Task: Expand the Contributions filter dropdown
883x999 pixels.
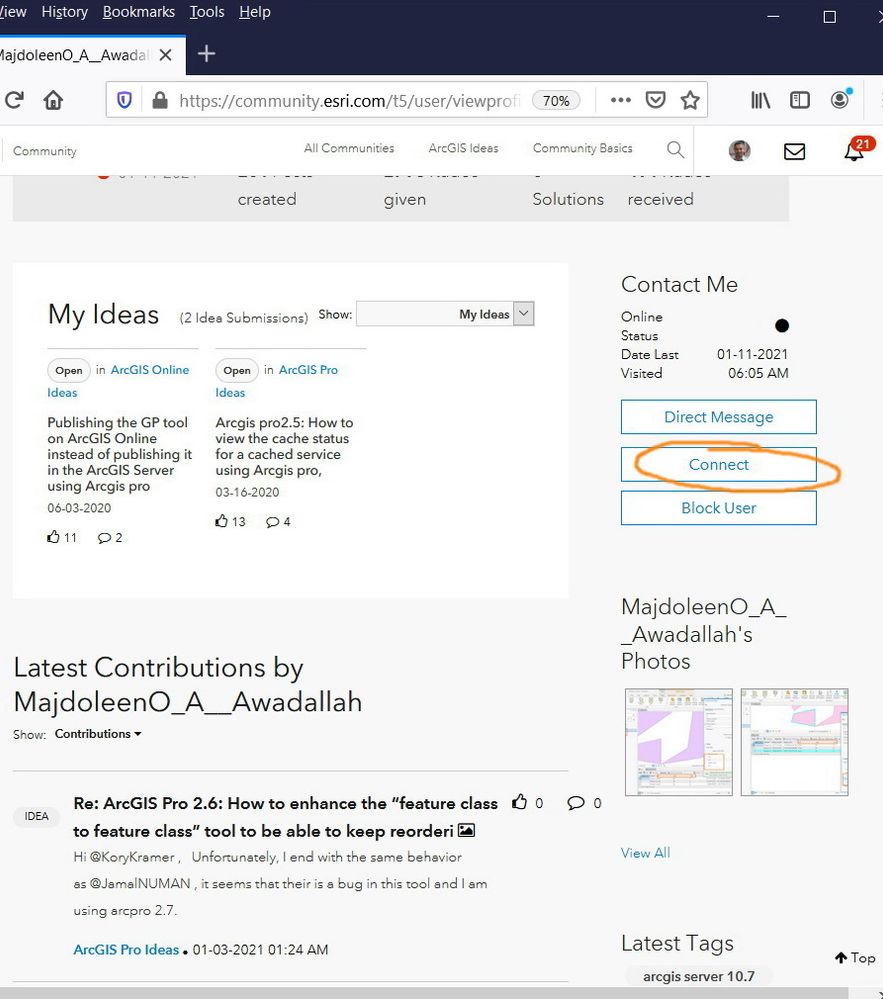Action: tap(98, 734)
